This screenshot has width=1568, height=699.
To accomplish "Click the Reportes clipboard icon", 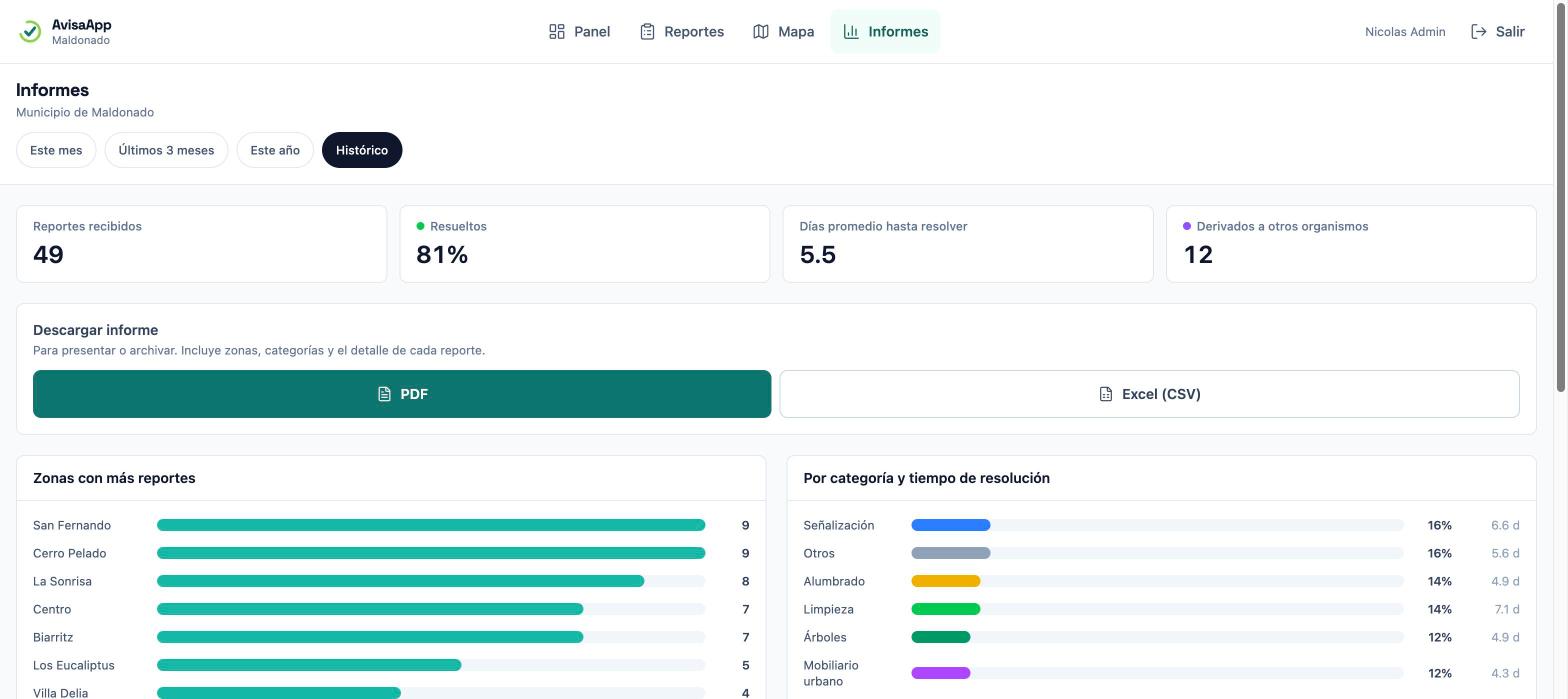I will pos(647,32).
